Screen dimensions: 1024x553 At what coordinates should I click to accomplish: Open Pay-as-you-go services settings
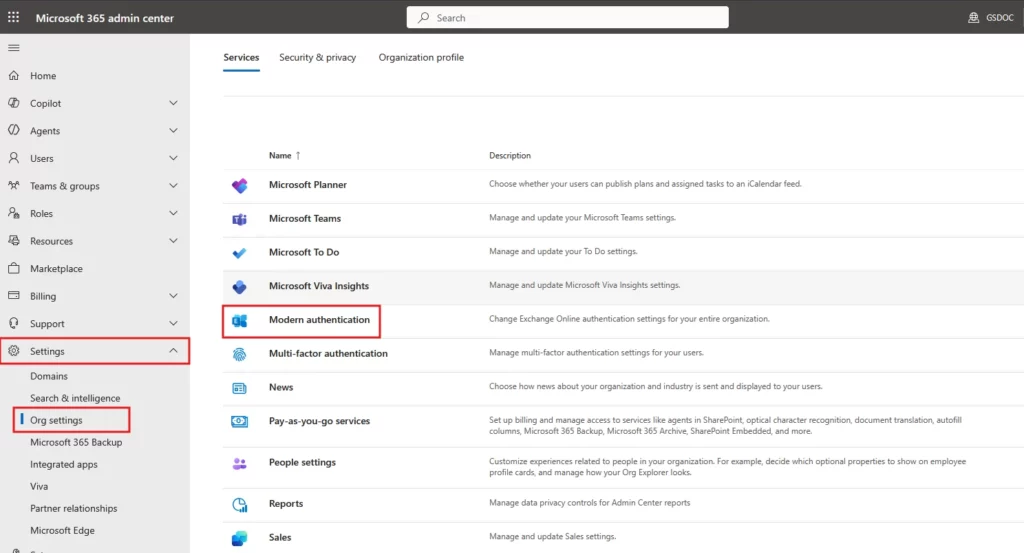tap(319, 421)
